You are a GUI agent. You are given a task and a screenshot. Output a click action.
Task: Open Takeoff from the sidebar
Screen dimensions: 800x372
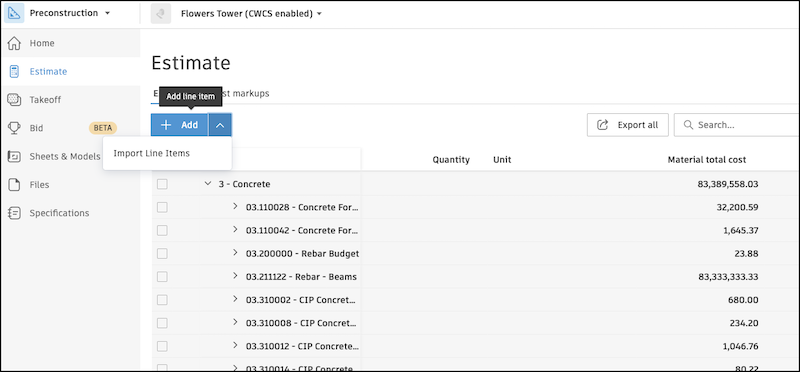[45, 100]
